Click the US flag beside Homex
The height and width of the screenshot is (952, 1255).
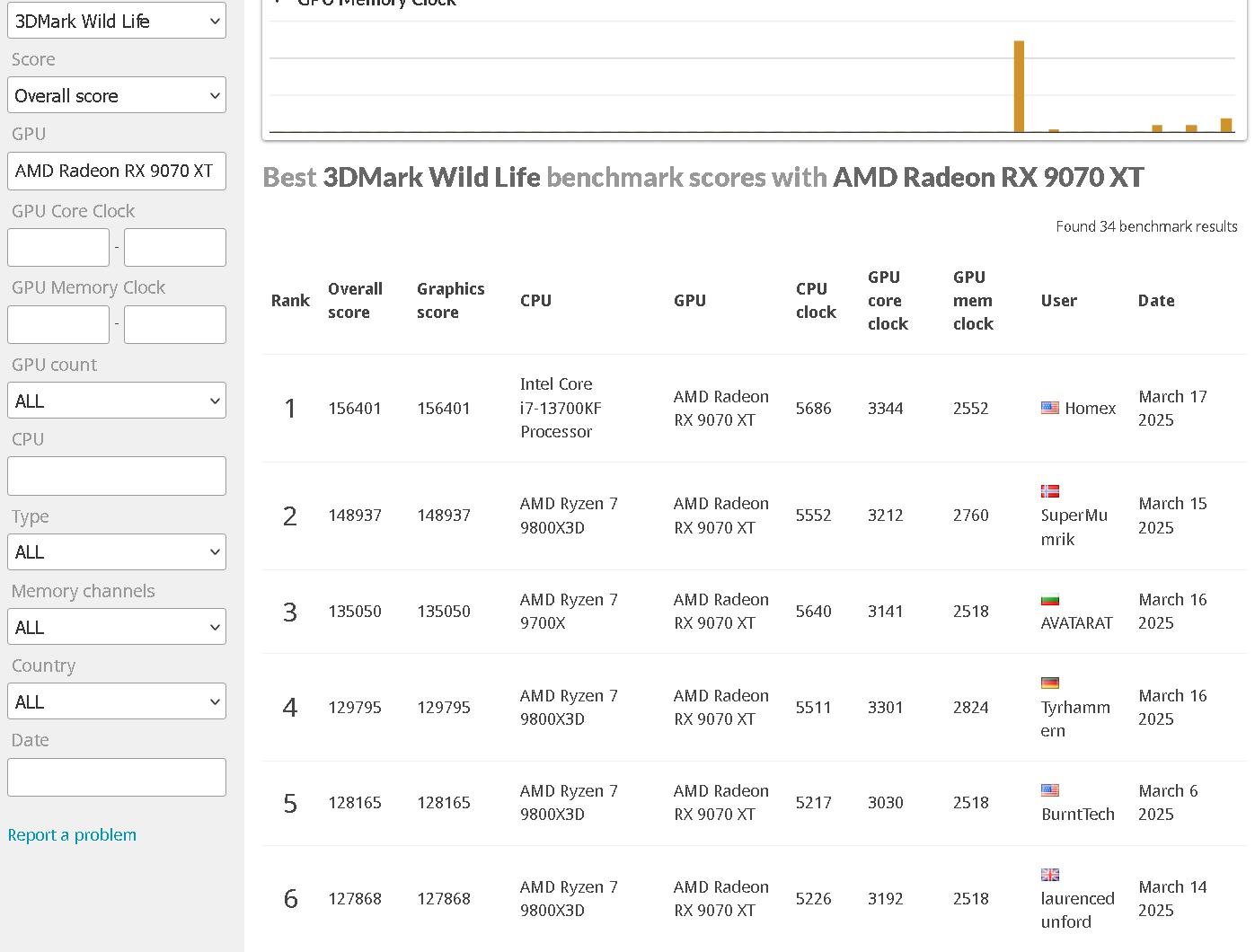[x=1049, y=408]
